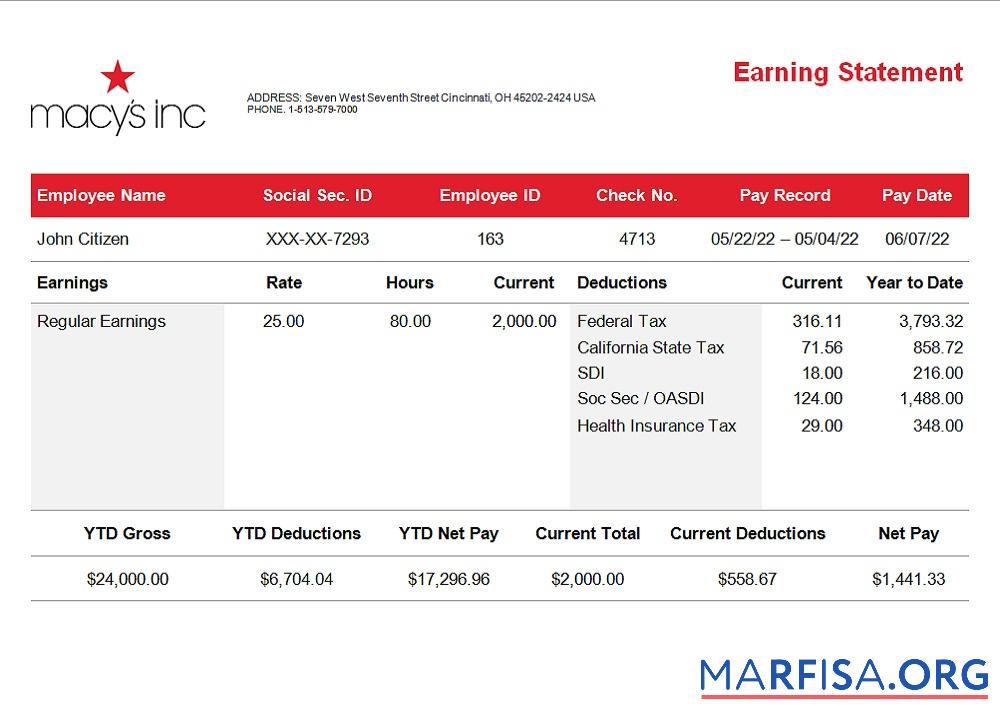Screen dimensions: 1000x720
Task: Click the Health Insurance Tax entry
Action: (657, 425)
